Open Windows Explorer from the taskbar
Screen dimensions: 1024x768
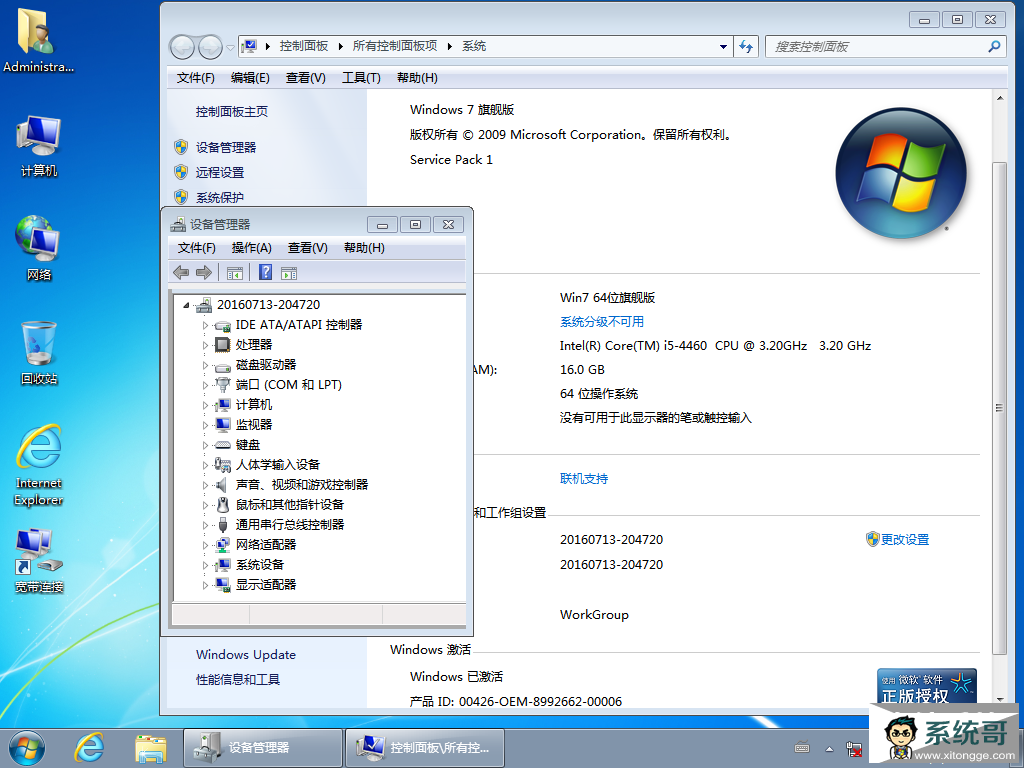(150, 748)
